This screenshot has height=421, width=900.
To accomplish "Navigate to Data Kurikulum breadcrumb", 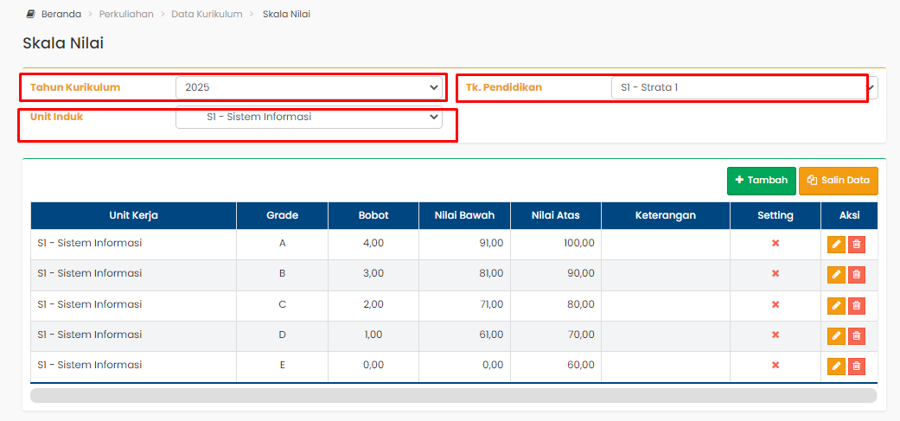I will tap(207, 15).
